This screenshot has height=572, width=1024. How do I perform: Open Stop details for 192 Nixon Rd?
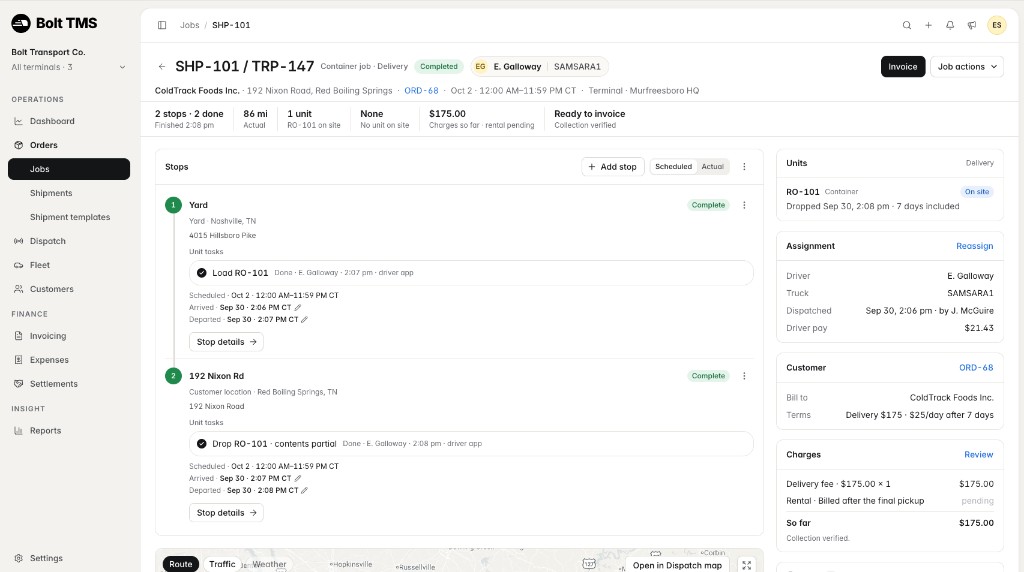pos(226,513)
